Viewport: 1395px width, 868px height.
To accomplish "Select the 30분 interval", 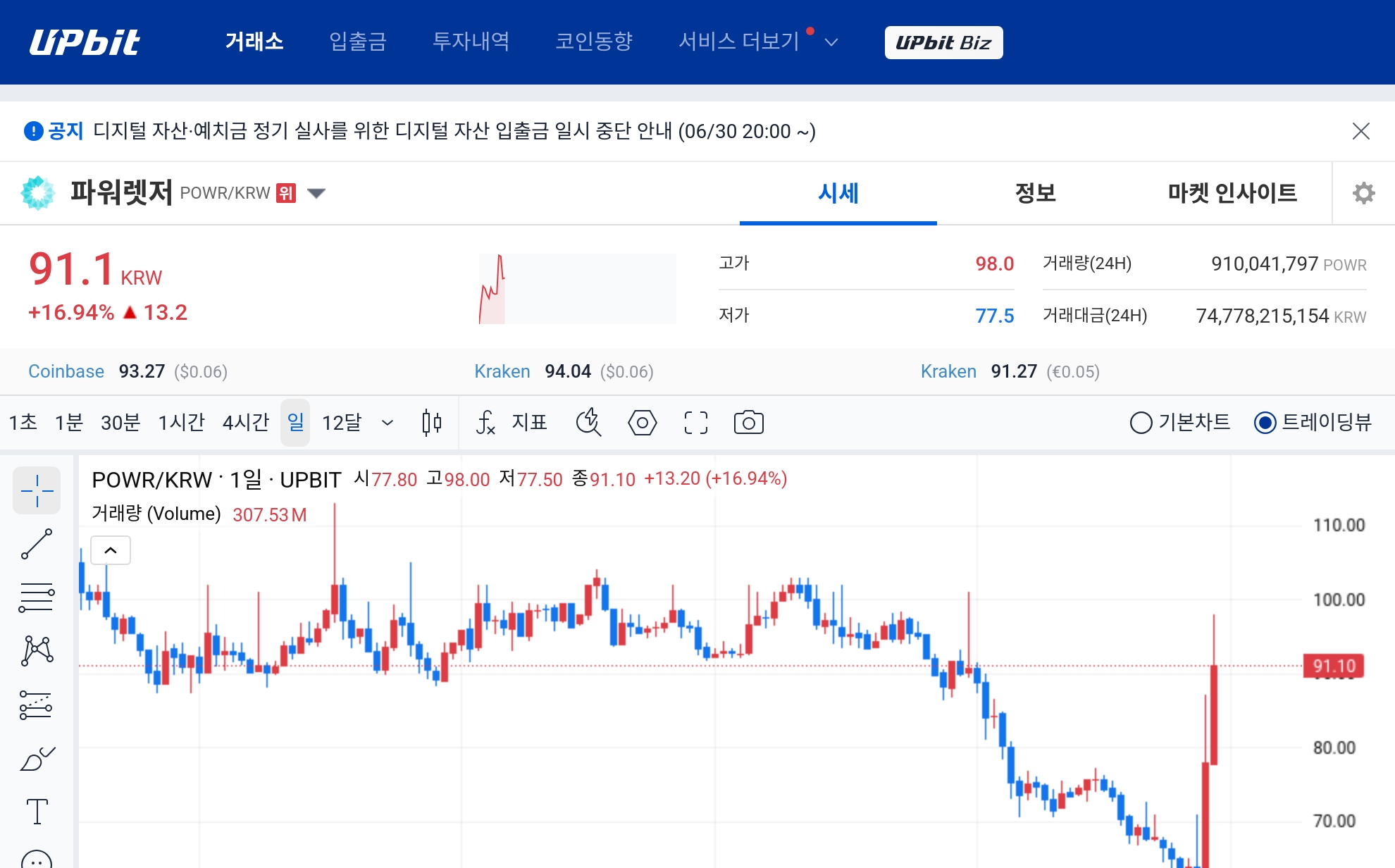I will point(120,423).
